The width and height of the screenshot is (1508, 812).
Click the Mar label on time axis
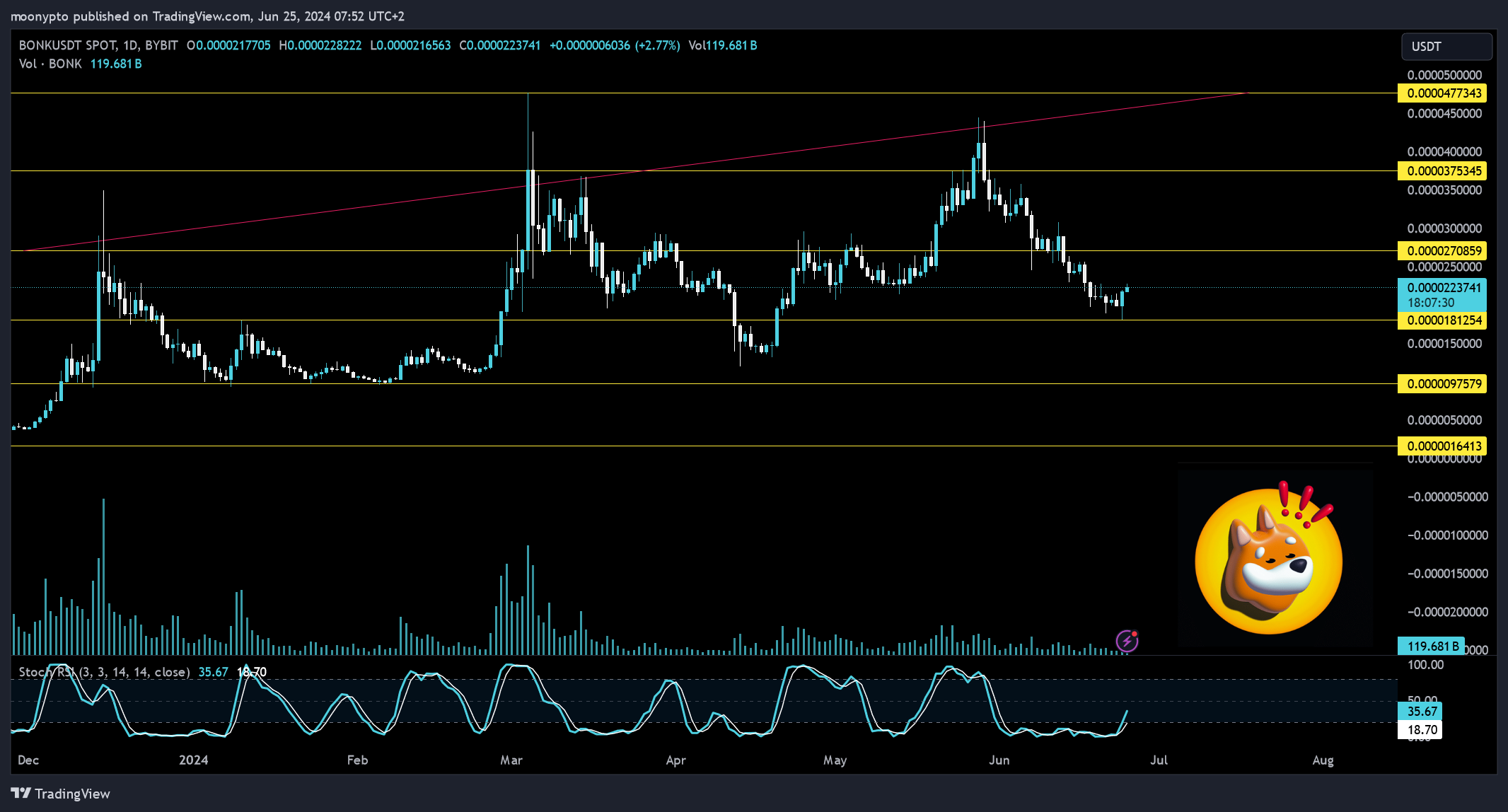[511, 760]
